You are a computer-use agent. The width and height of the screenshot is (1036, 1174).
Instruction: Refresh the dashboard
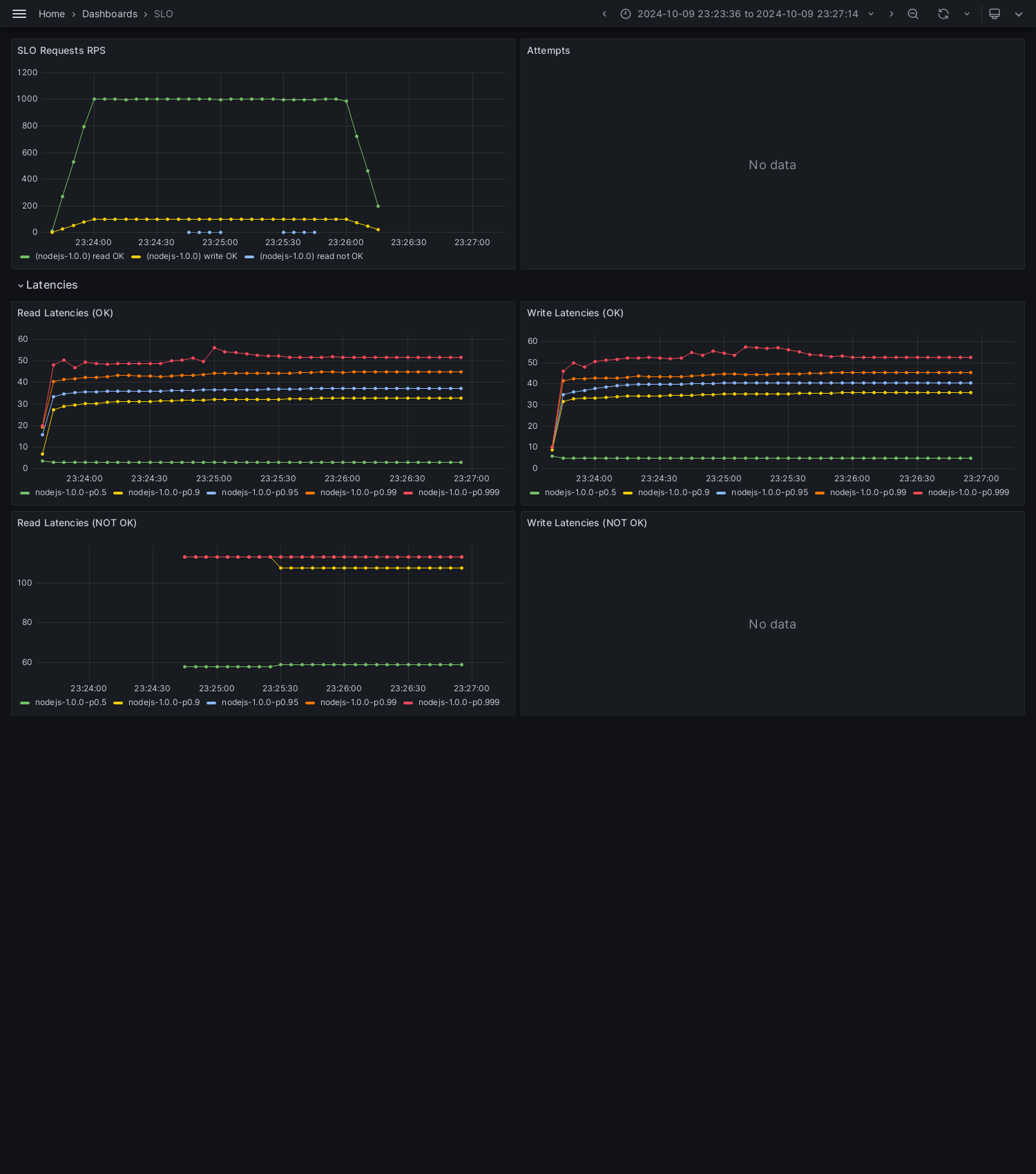[x=943, y=14]
